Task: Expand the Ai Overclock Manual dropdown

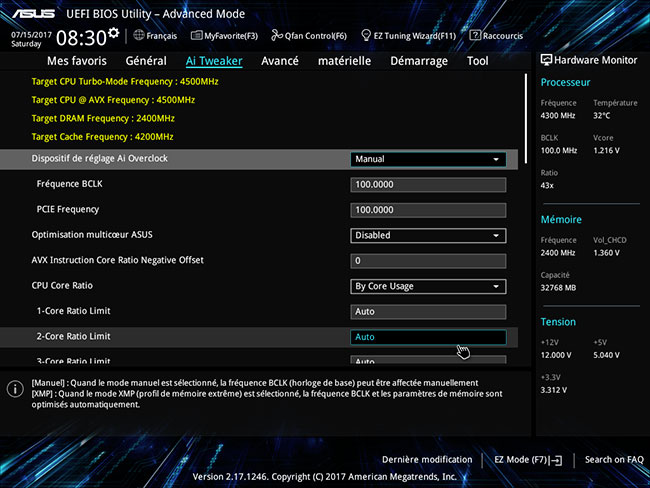Action: click(428, 159)
